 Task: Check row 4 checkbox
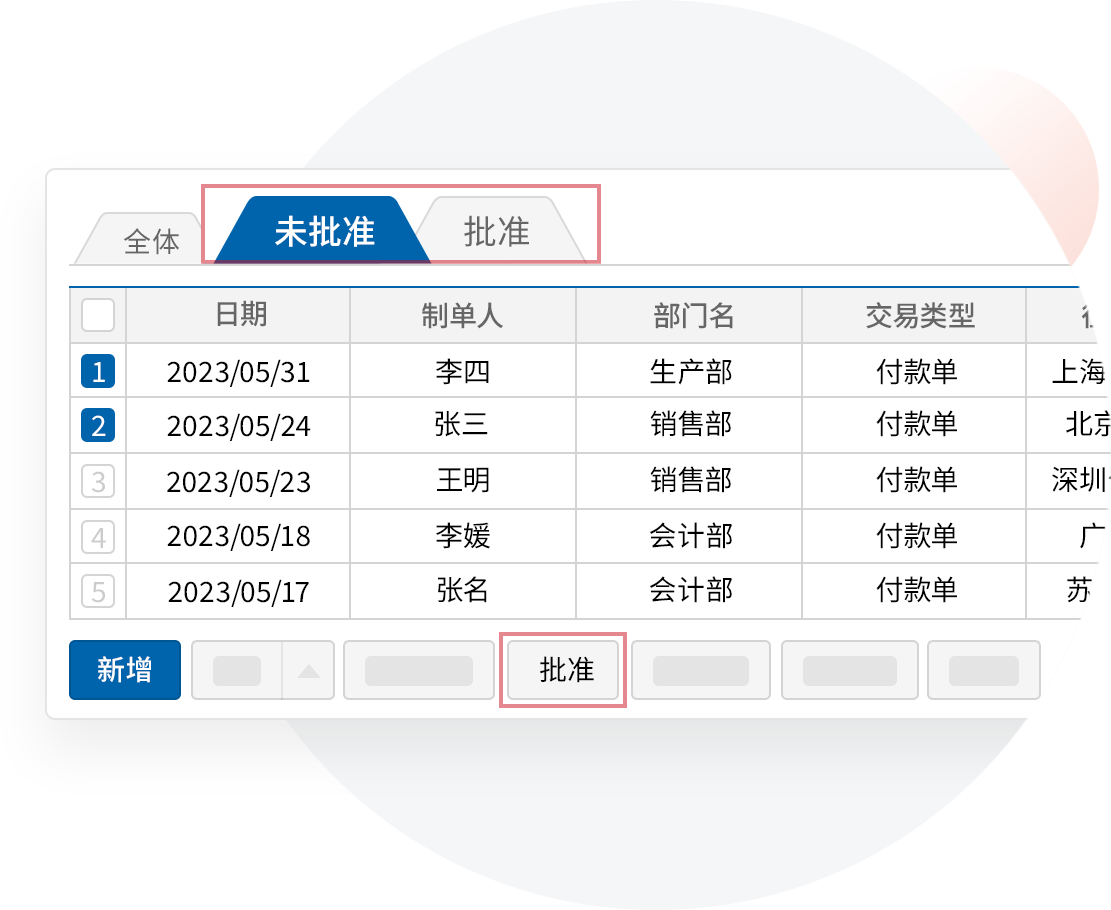pos(98,537)
